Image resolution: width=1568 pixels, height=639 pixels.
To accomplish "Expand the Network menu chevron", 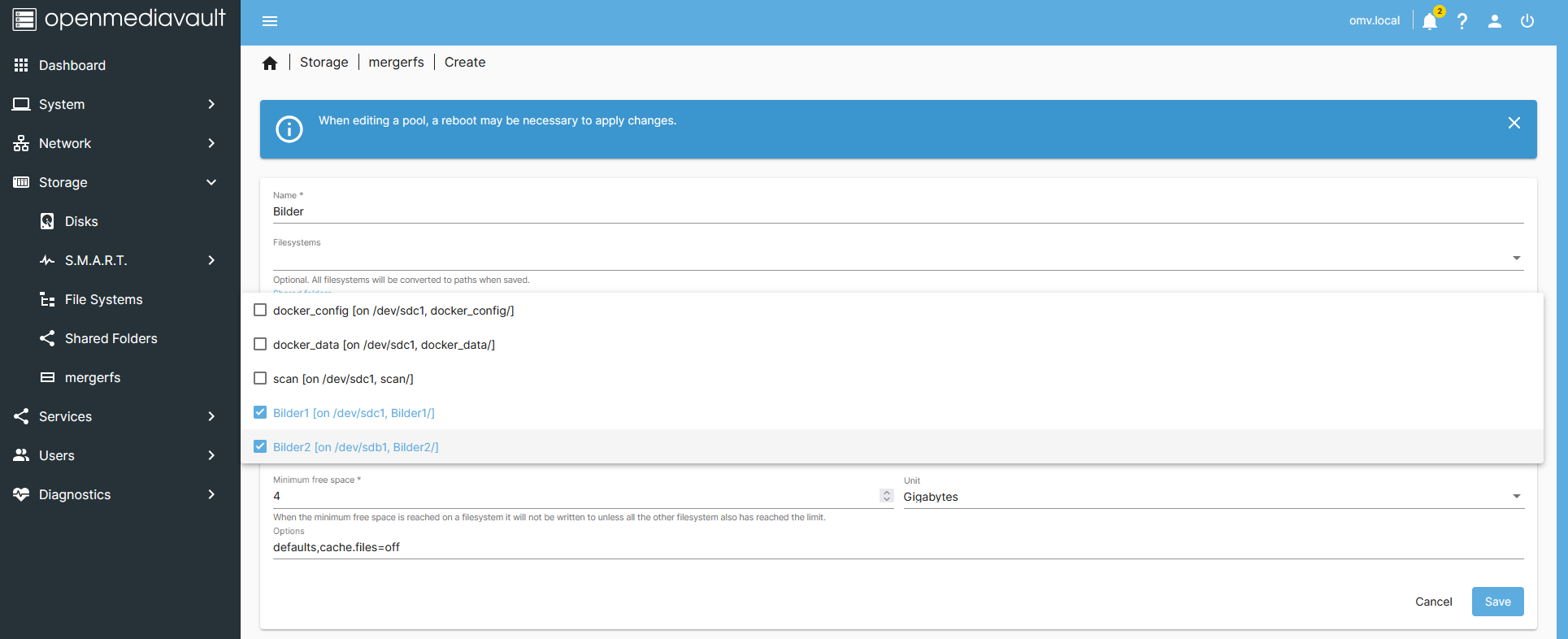I will click(x=211, y=143).
